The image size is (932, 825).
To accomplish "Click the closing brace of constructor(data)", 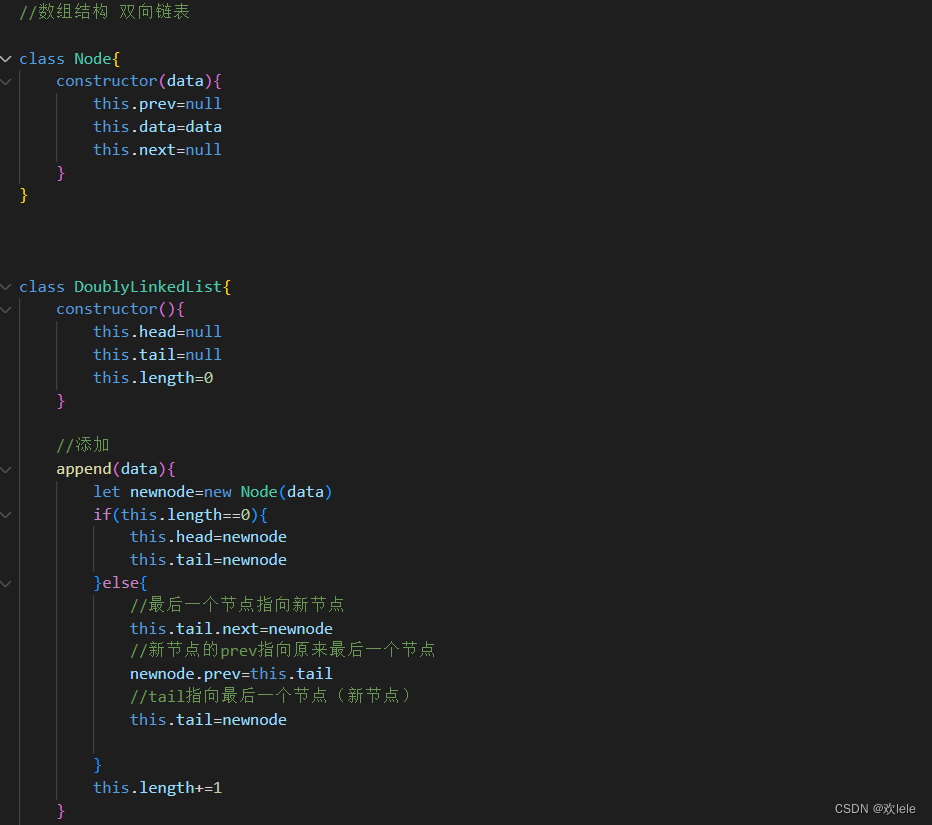I will click(61, 172).
